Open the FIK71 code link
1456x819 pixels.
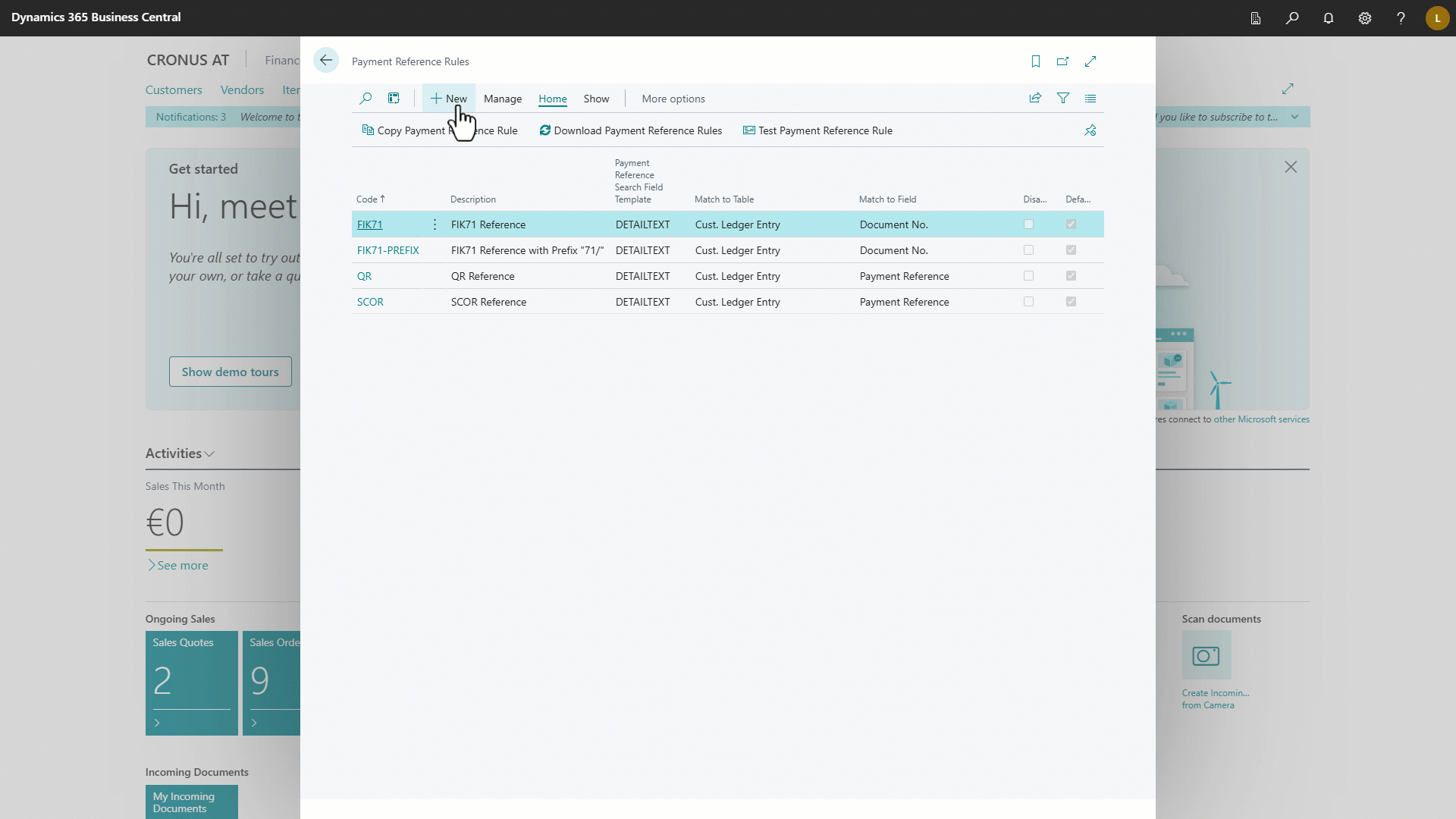pos(369,224)
